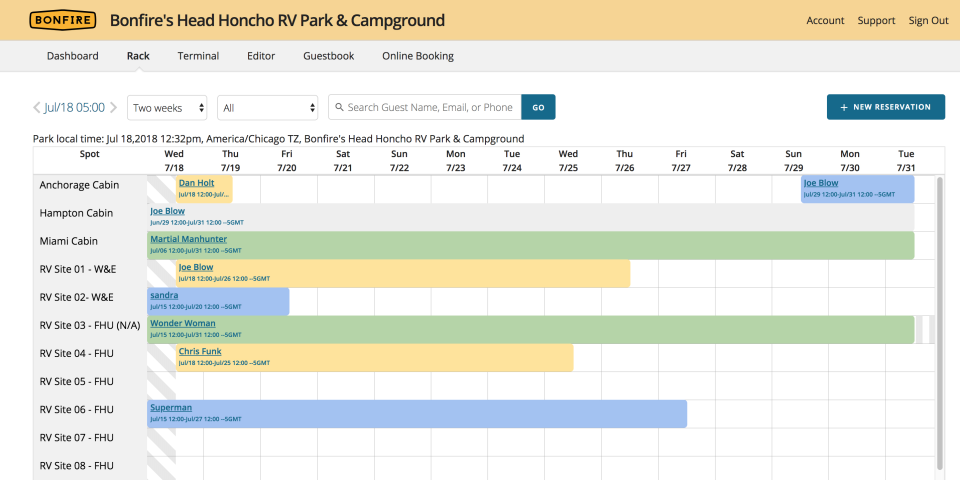Click the Sign Out link
The image size is (960, 480).
point(928,21)
